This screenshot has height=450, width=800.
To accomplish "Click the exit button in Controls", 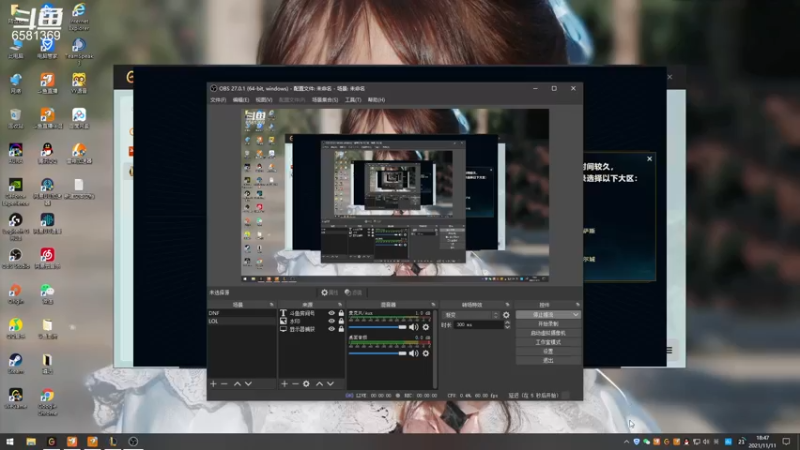I will pos(548,361).
